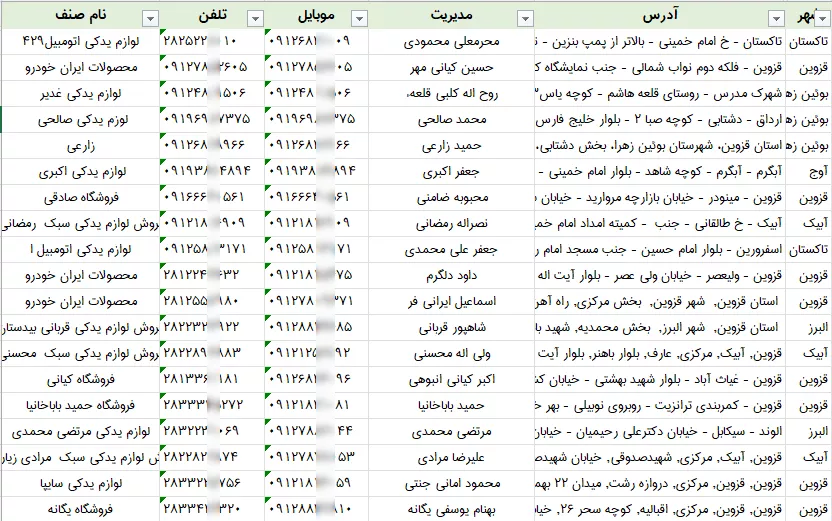Open the filter dropdown for نام صنف column
Viewport: 832px width, 521px height.
pyautogui.click(x=150, y=19)
